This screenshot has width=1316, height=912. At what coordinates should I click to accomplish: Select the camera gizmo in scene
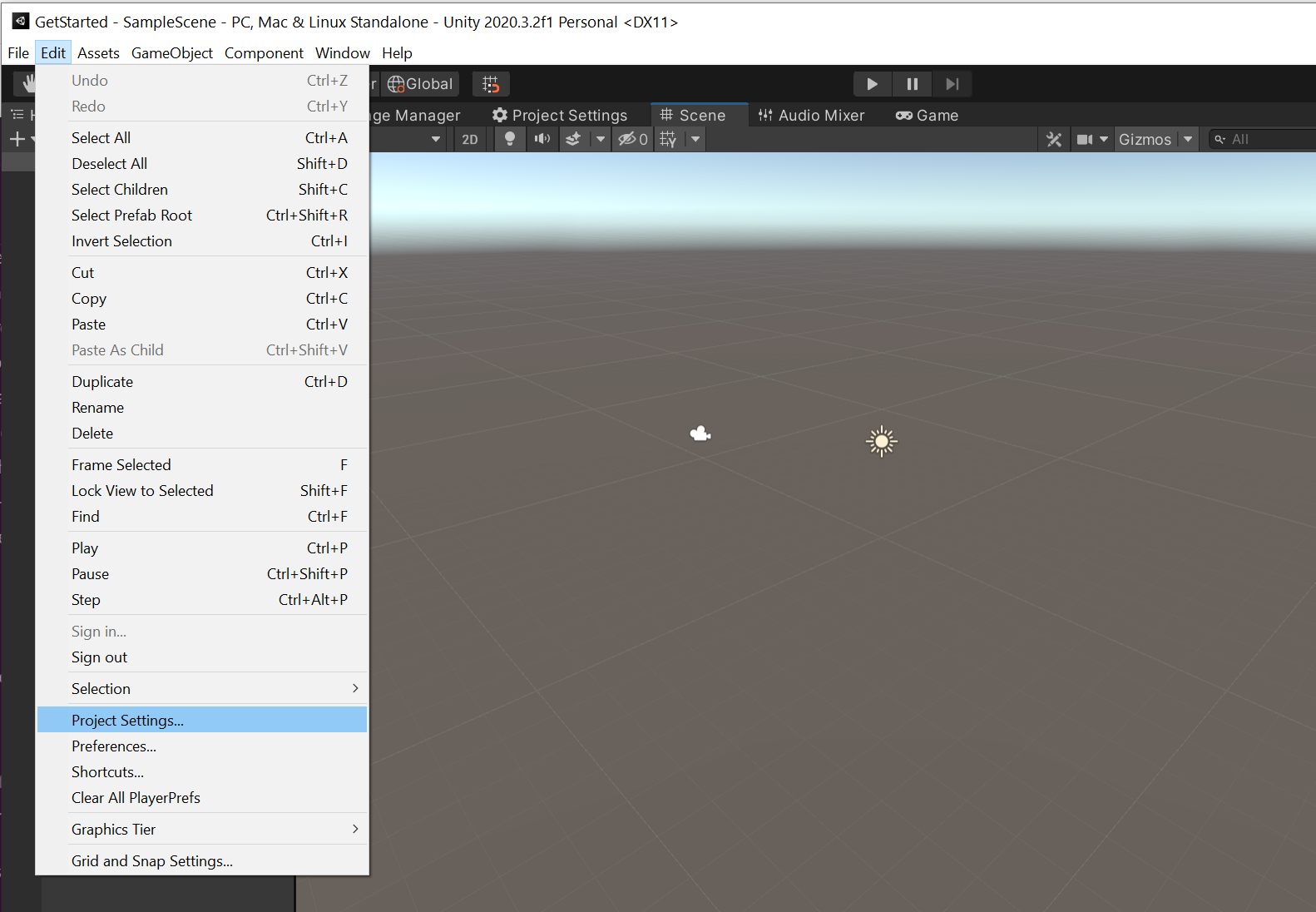click(x=700, y=434)
